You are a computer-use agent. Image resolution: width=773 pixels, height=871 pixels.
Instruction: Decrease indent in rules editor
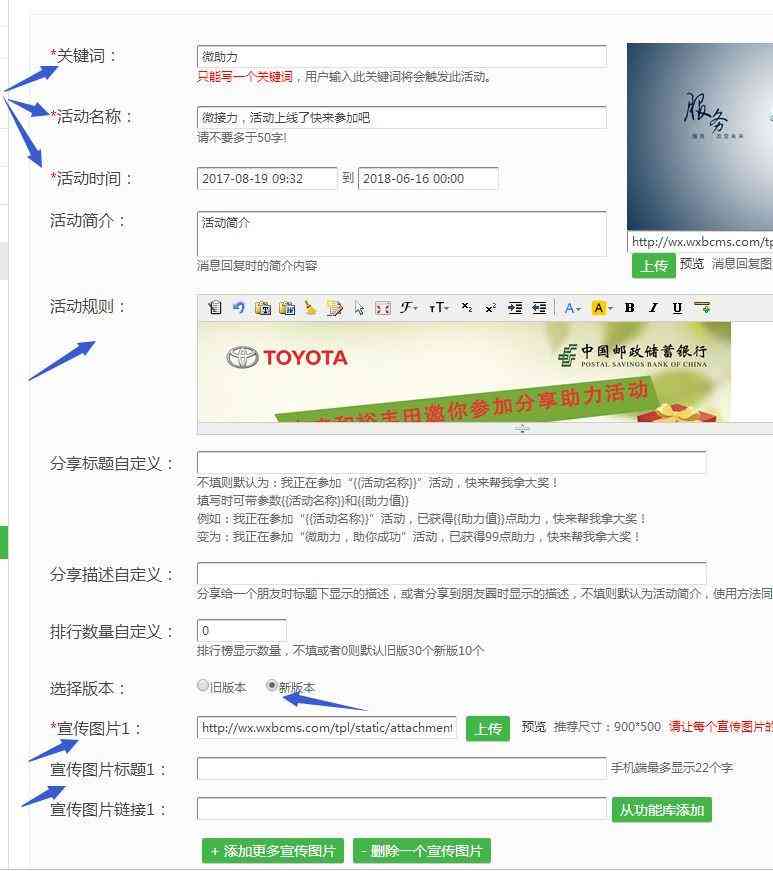point(539,308)
